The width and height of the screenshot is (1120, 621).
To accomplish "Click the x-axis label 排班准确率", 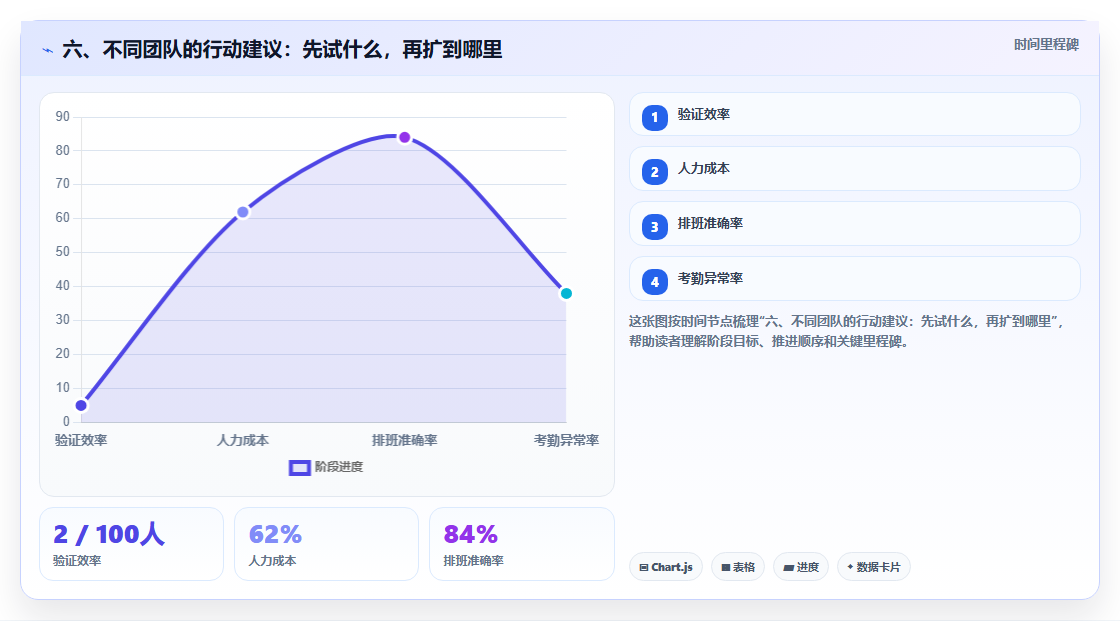I will tap(404, 440).
